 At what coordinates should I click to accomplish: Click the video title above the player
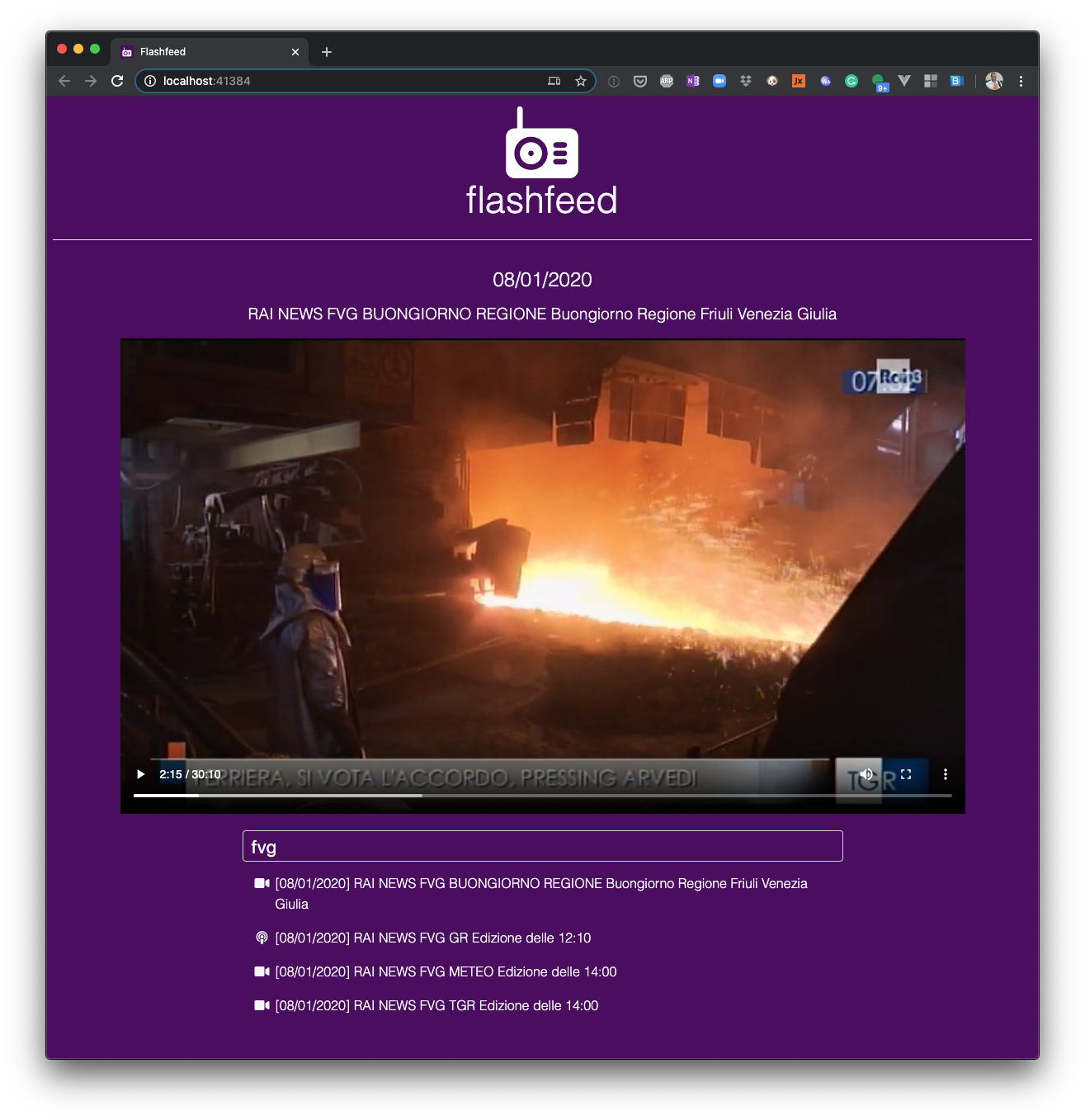pos(542,314)
